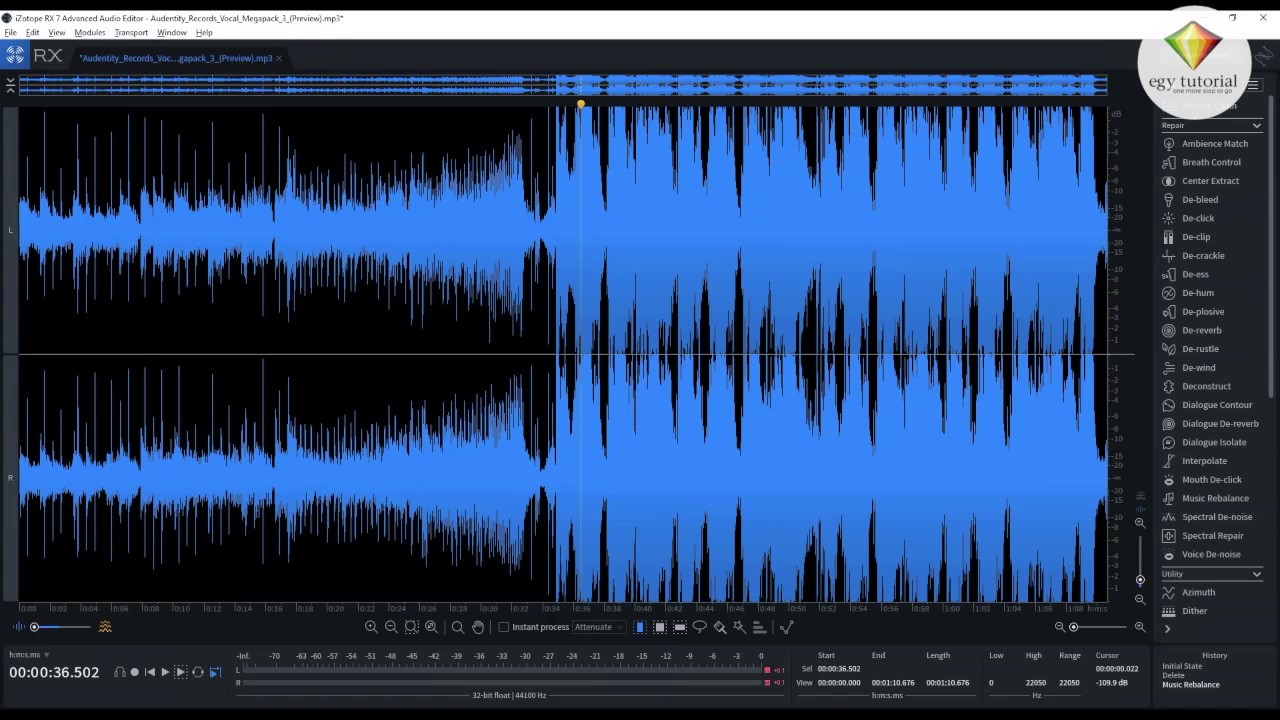This screenshot has height=720, width=1280.
Task: Open the Window menu
Action: tap(172, 33)
